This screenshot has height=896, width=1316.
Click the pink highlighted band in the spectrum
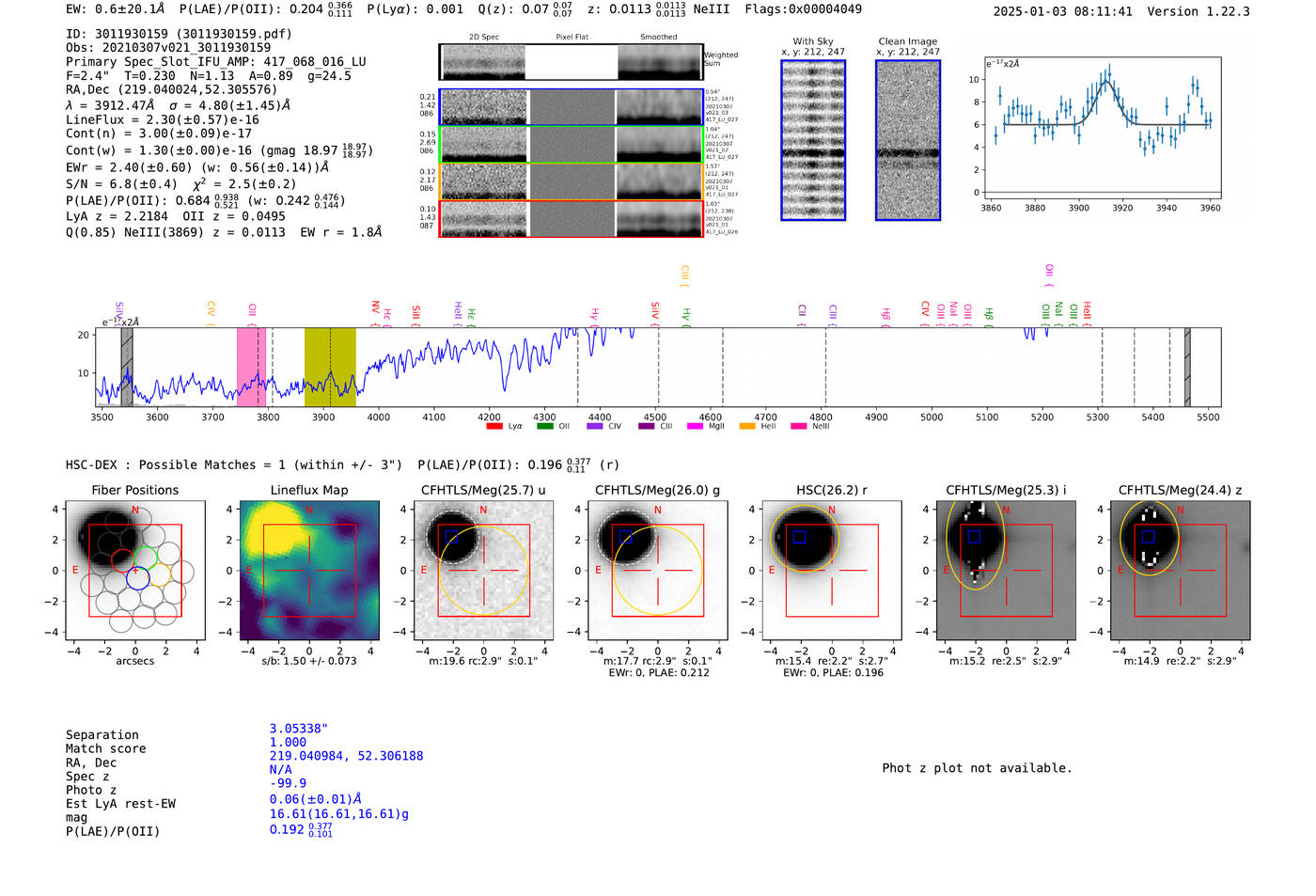pyautogui.click(x=251, y=367)
